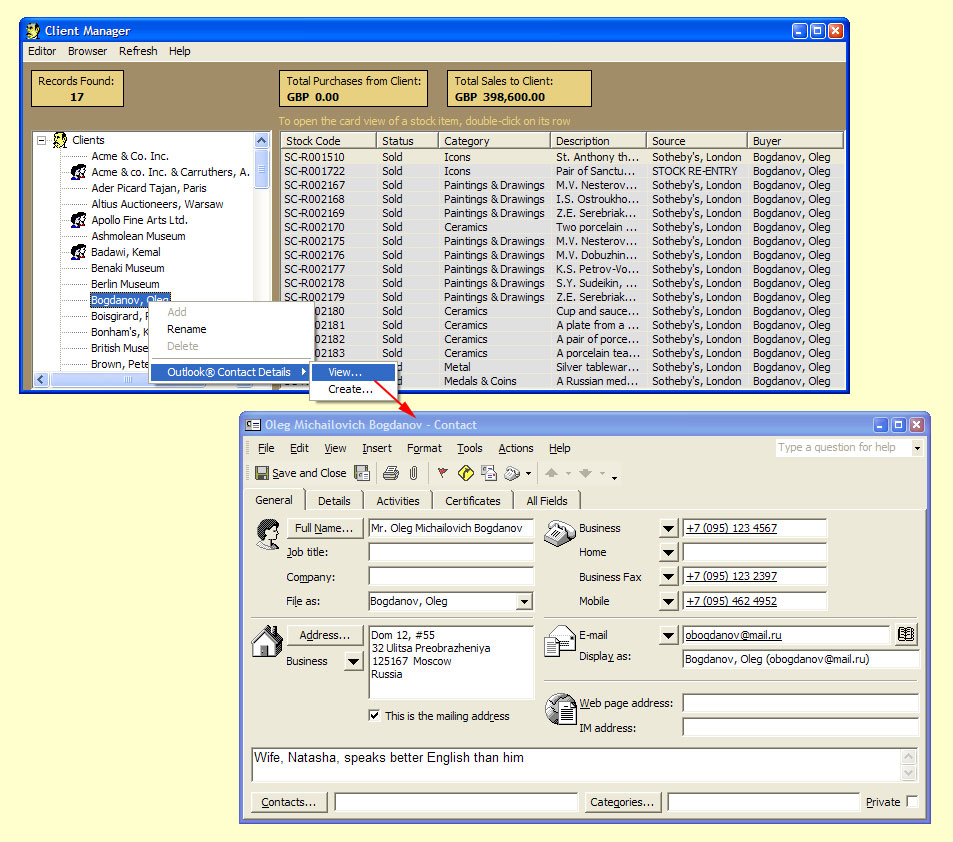Click stock row SC-R002170
Screen dimensions: 953x842
point(562,227)
